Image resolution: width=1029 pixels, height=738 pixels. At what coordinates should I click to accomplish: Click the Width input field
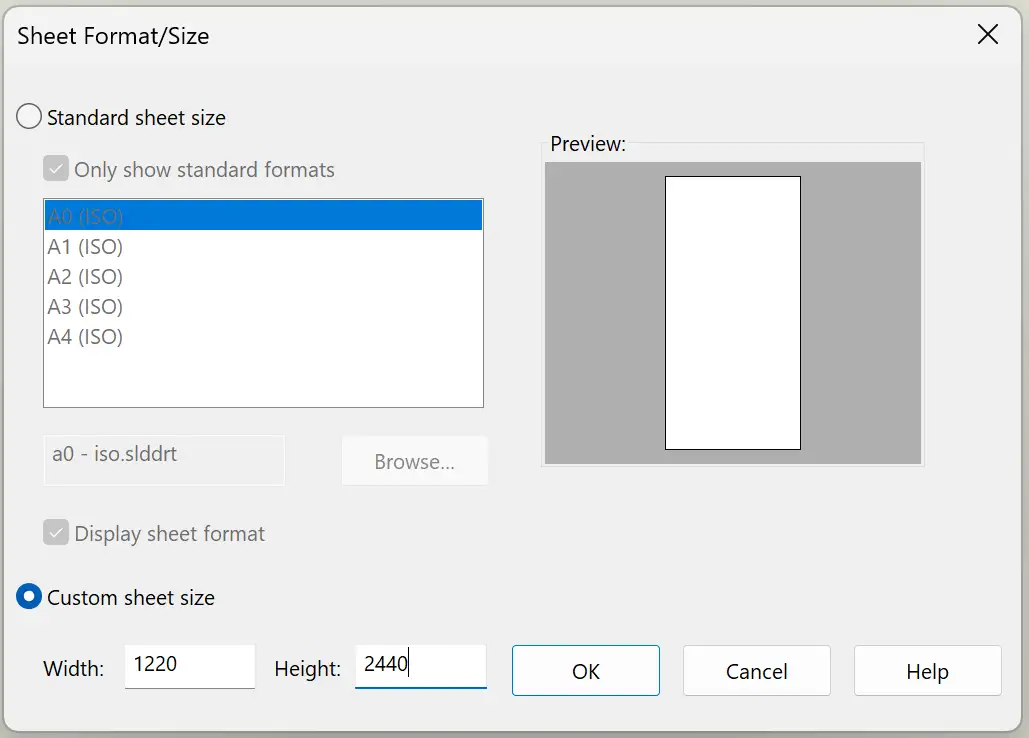coord(189,666)
